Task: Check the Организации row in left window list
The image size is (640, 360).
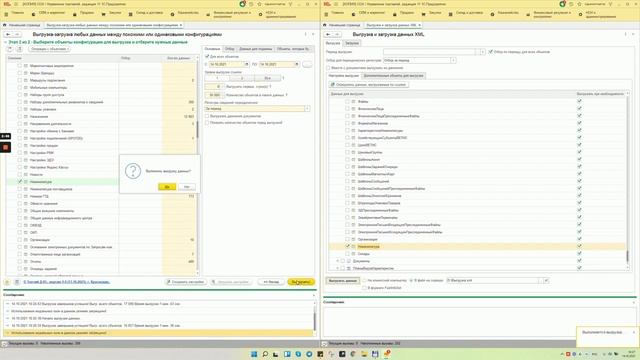Action: [20, 240]
